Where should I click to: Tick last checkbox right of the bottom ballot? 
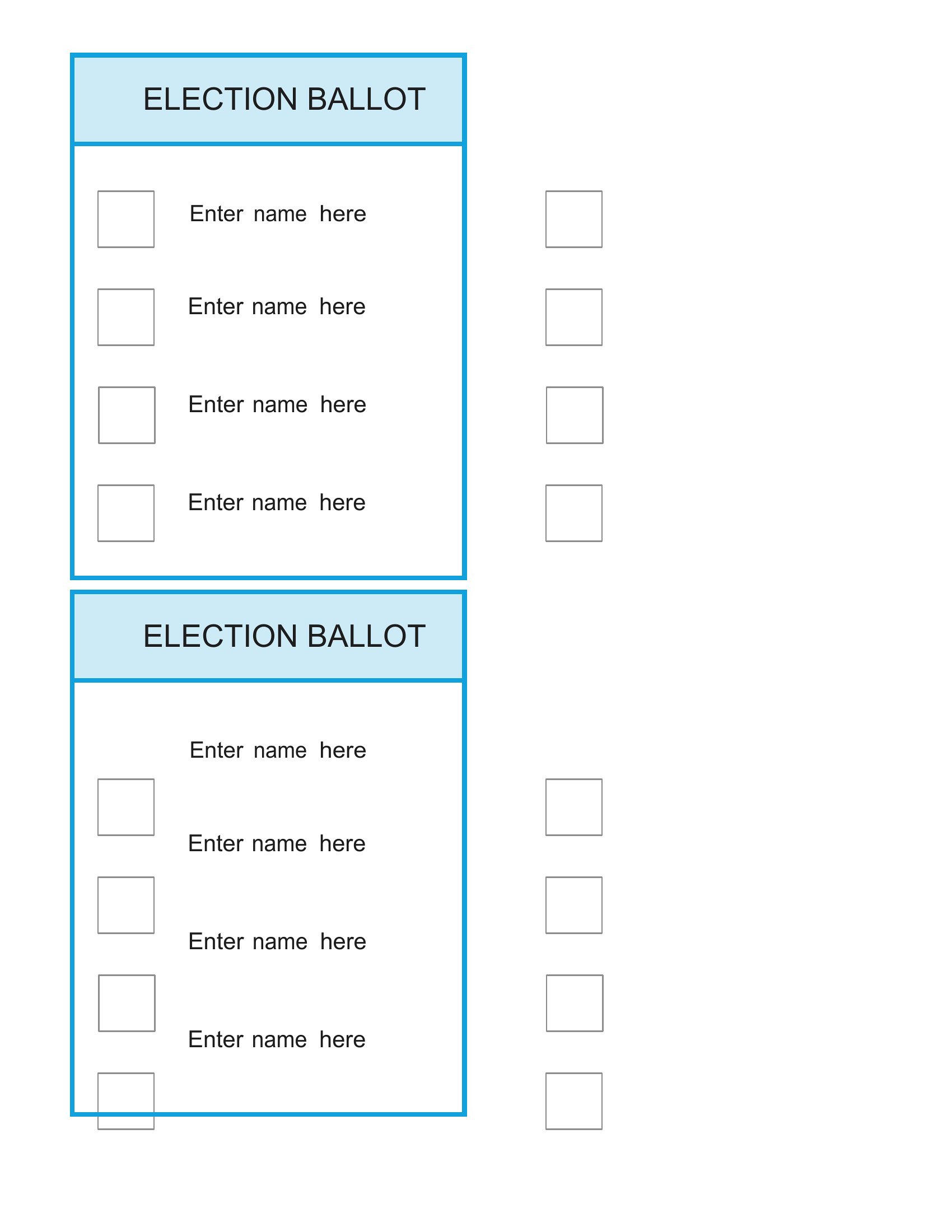pyautogui.click(x=573, y=1101)
